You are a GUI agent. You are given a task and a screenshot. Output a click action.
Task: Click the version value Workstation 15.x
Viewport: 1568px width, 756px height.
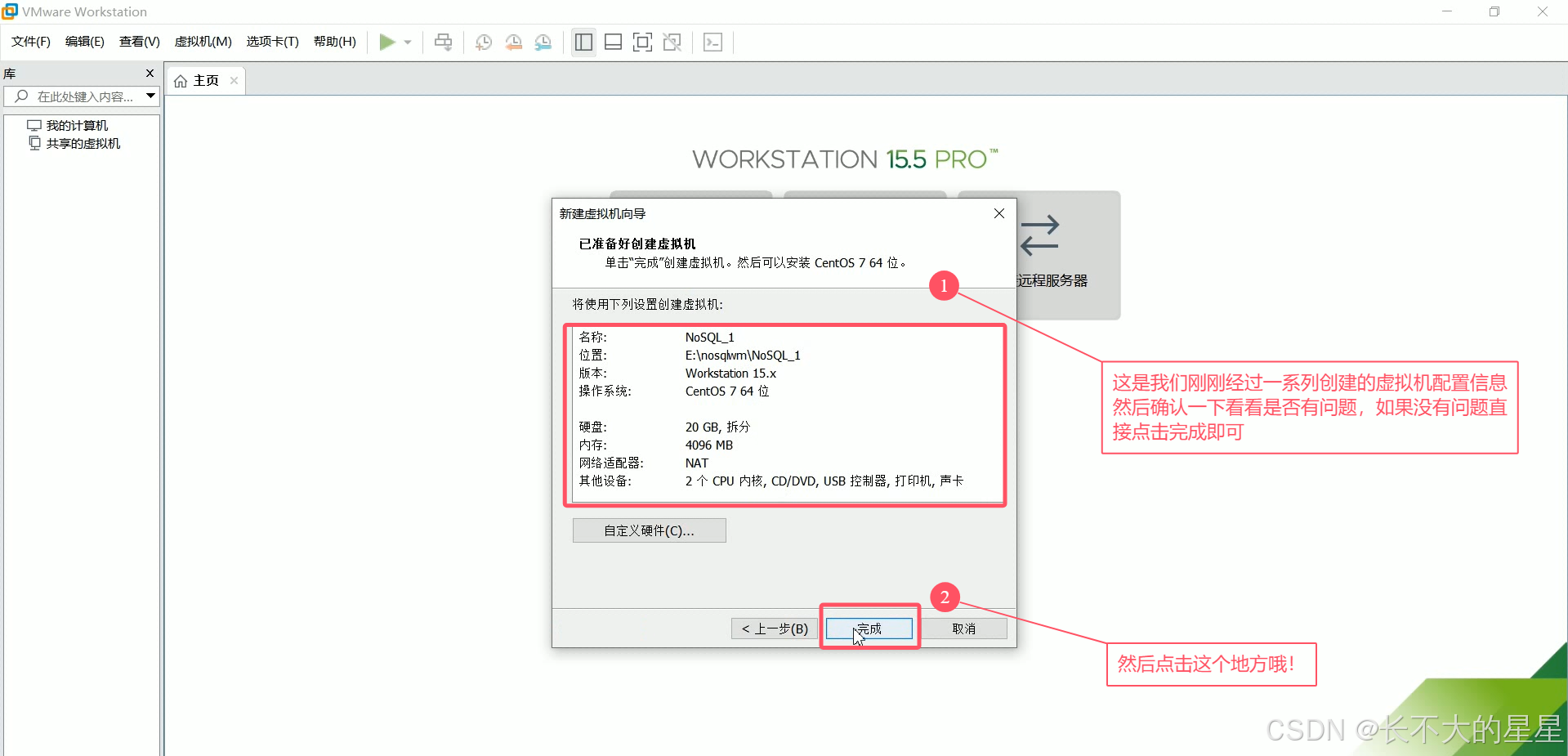[x=730, y=373]
